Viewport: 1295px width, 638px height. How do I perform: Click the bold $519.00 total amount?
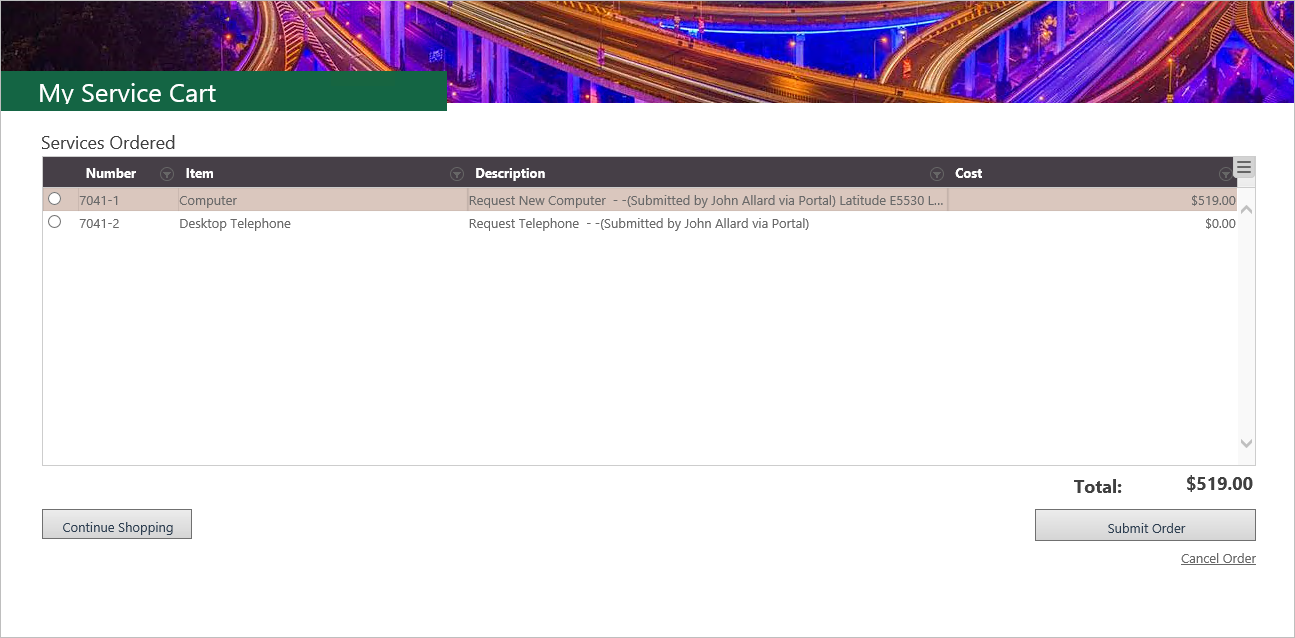(x=1219, y=484)
